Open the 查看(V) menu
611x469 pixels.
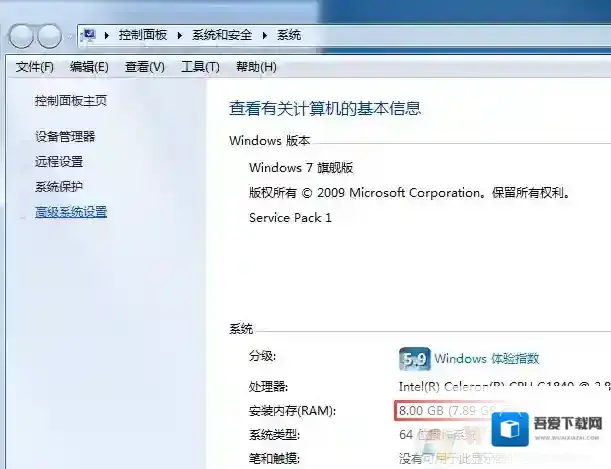point(145,67)
